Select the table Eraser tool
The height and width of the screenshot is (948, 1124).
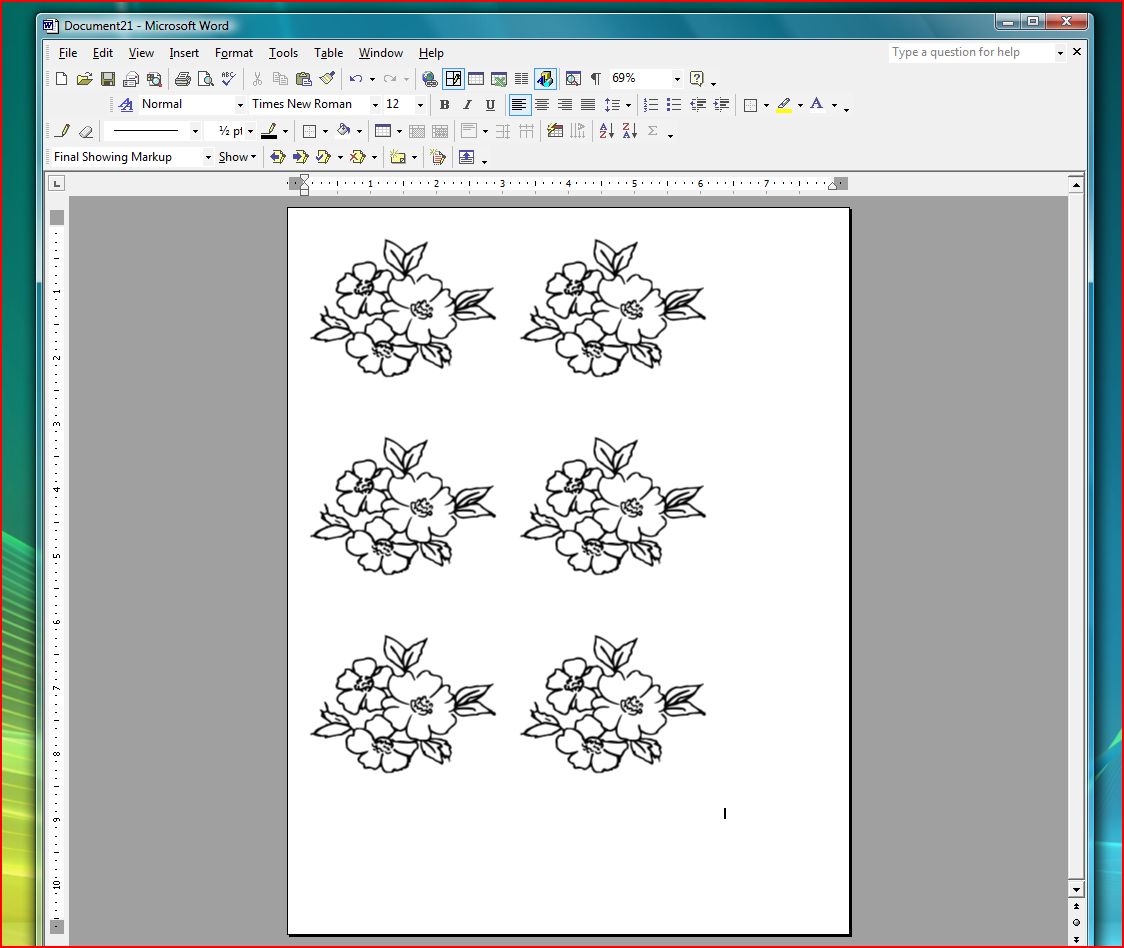click(85, 131)
